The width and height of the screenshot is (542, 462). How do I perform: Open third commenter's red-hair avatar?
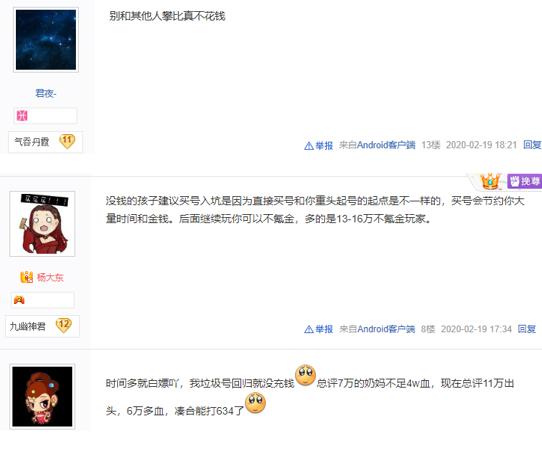(43, 396)
